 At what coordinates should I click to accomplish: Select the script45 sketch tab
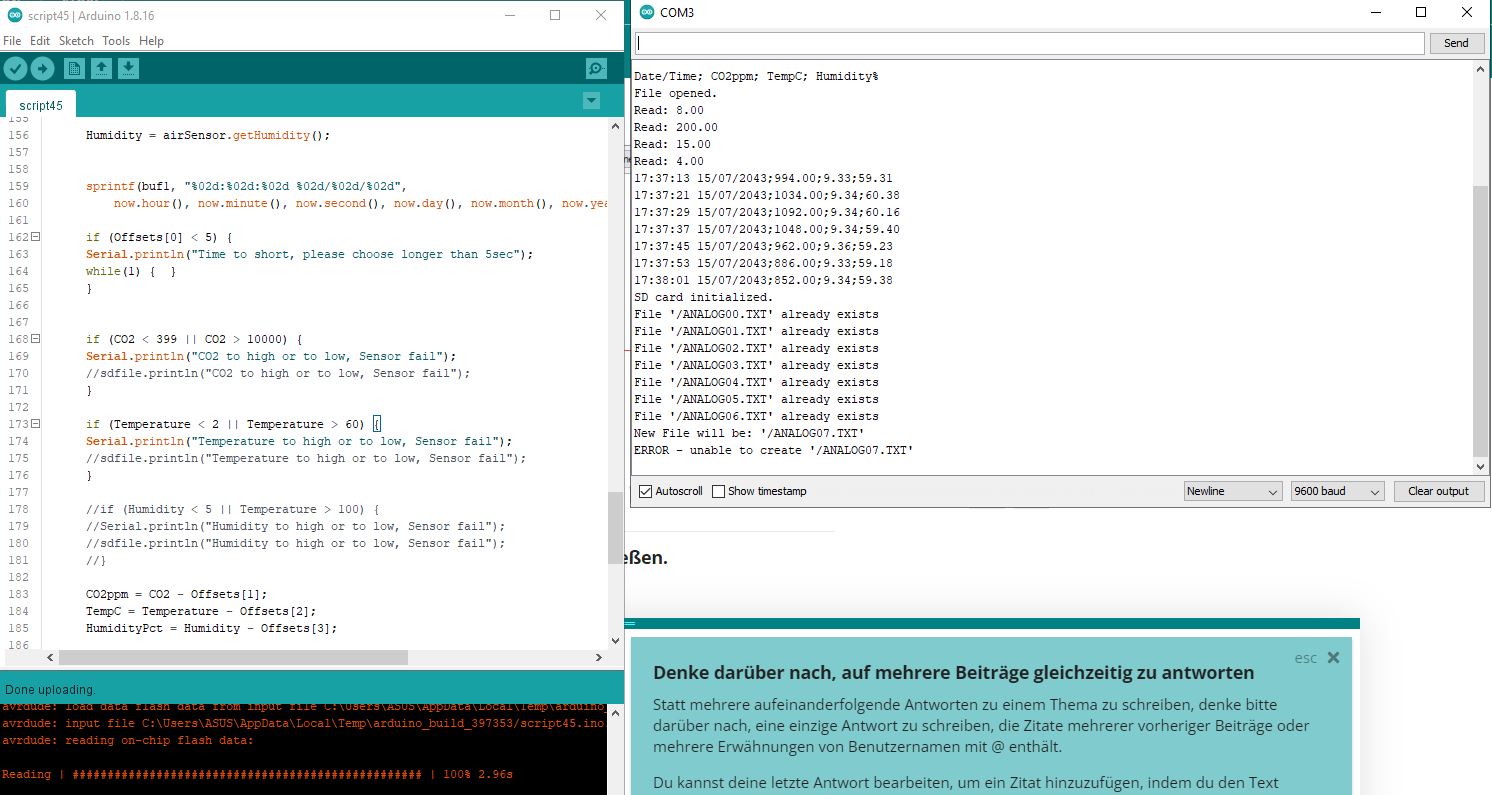(x=40, y=104)
